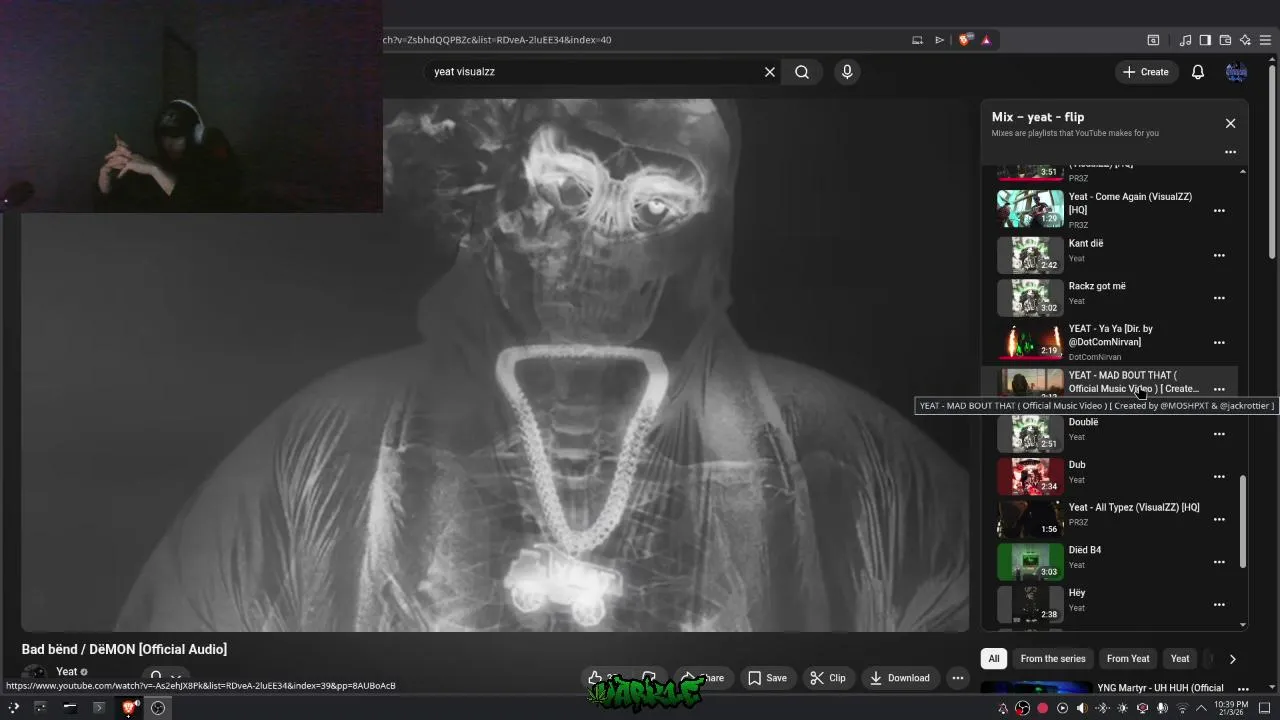1280x720 pixels.
Task: Click the YouTube search magnifier button
Action: [x=802, y=72]
